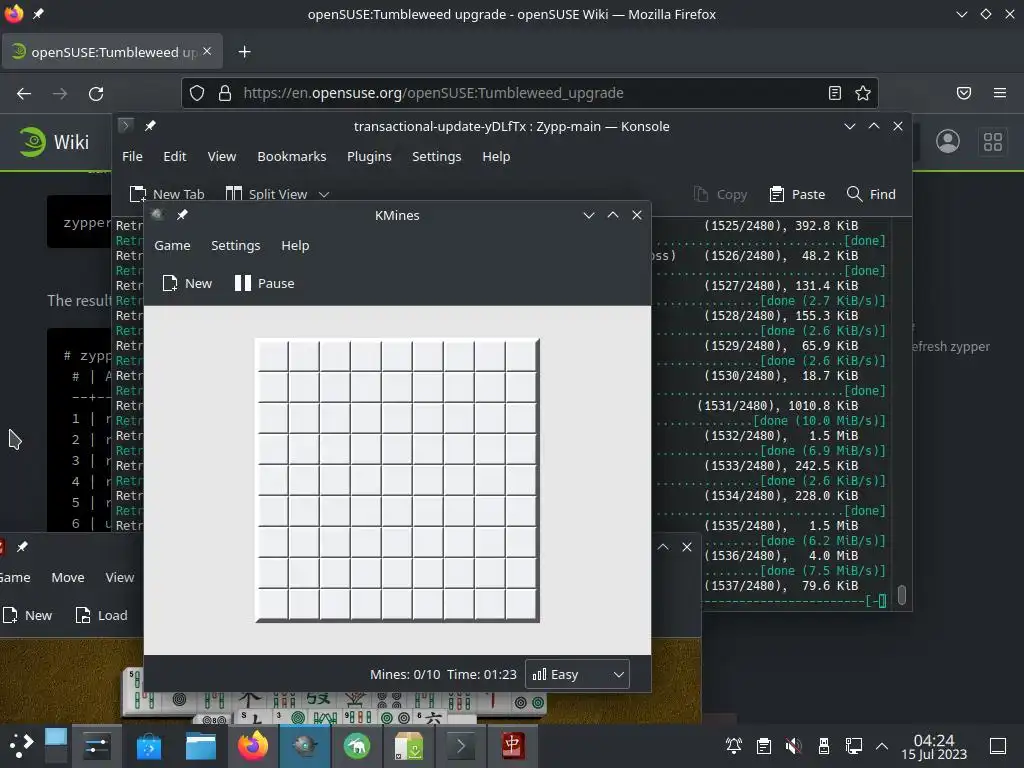Open Discover store from the taskbar
The image size is (1024, 768).
(x=149, y=746)
